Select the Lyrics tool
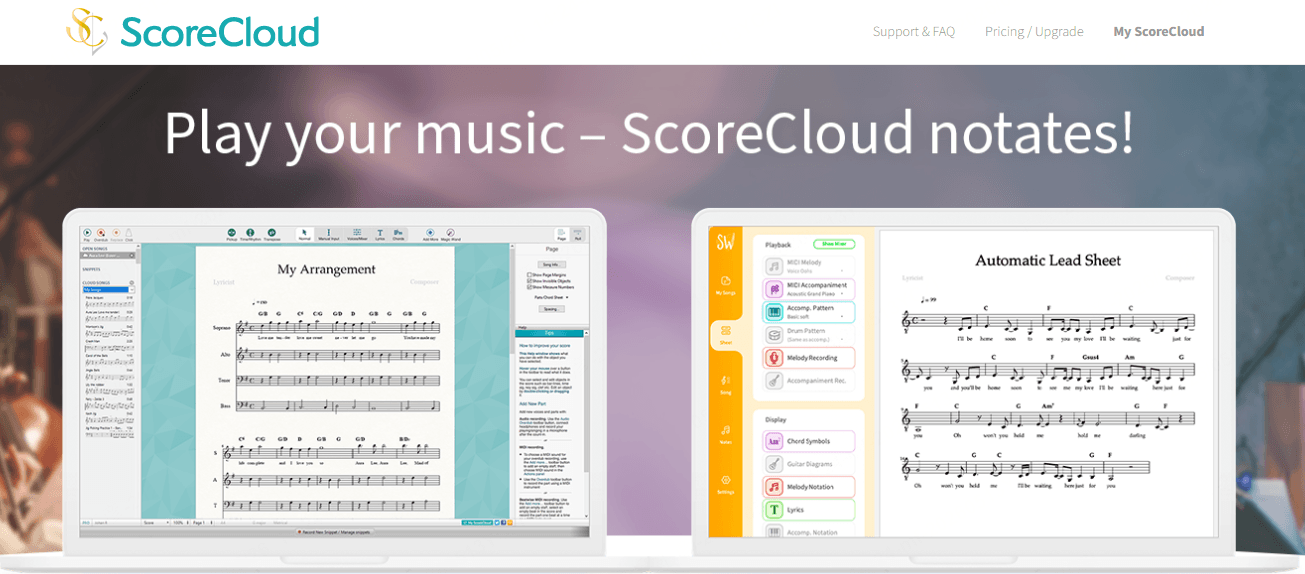Viewport: 1305px width, 574px height. click(380, 235)
